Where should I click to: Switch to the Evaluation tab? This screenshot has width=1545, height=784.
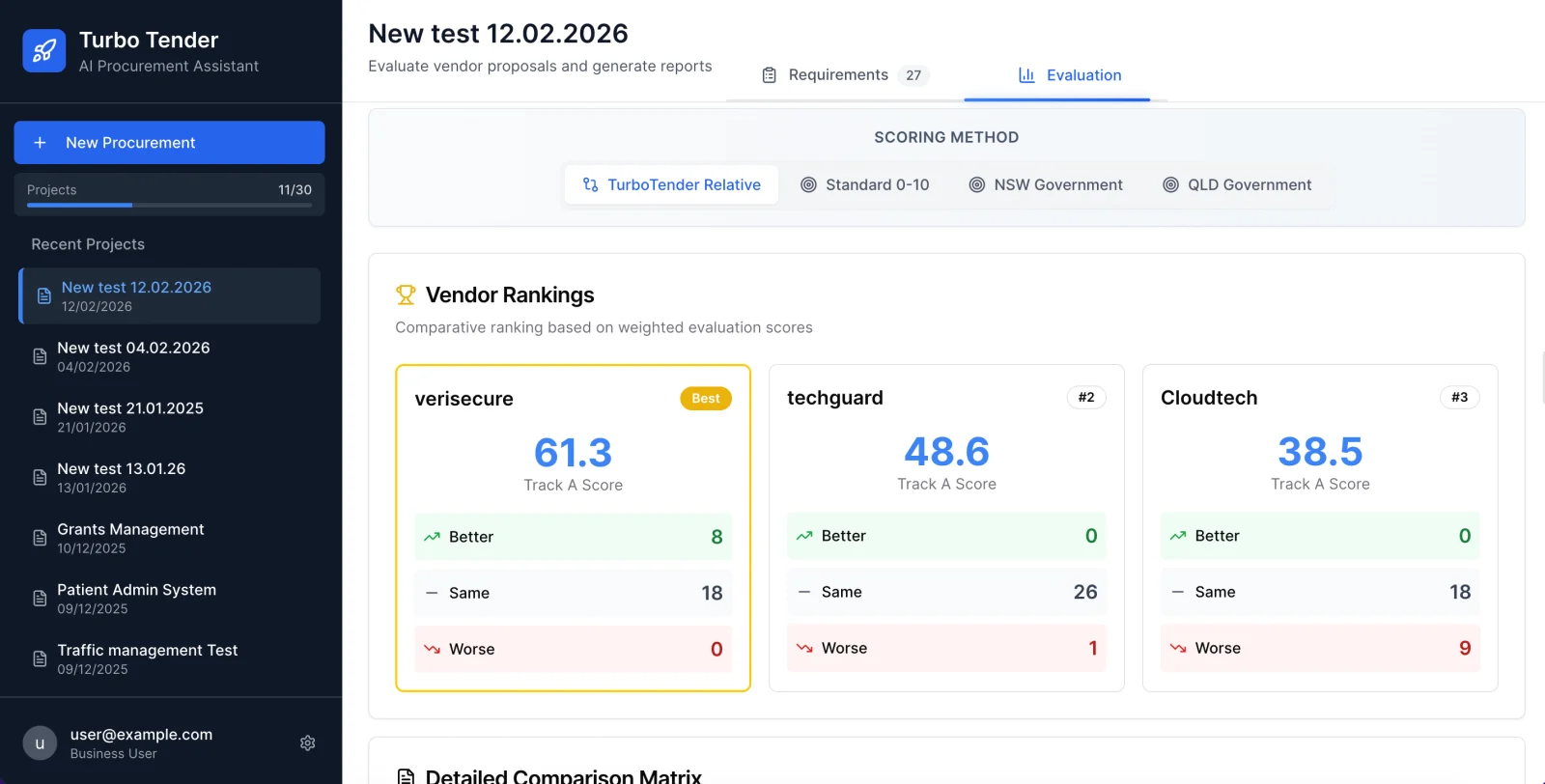click(1070, 75)
